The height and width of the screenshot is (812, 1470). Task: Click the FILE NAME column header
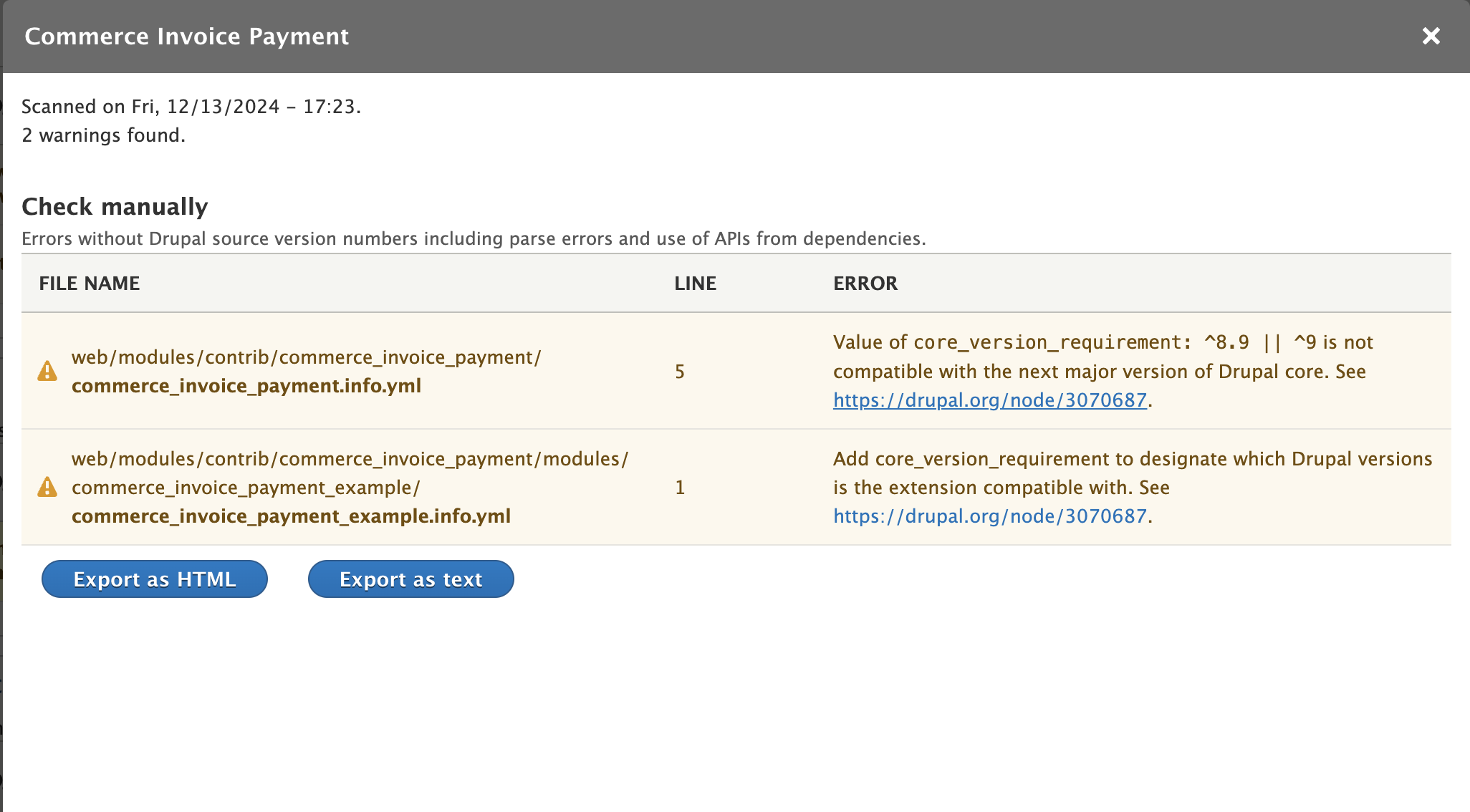[90, 283]
